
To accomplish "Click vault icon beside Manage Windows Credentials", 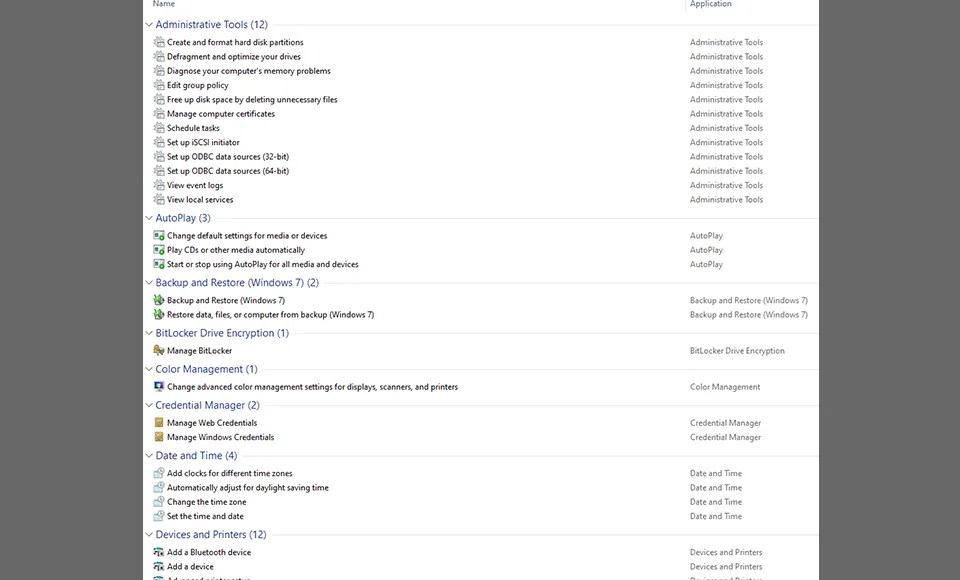I will [x=159, y=437].
